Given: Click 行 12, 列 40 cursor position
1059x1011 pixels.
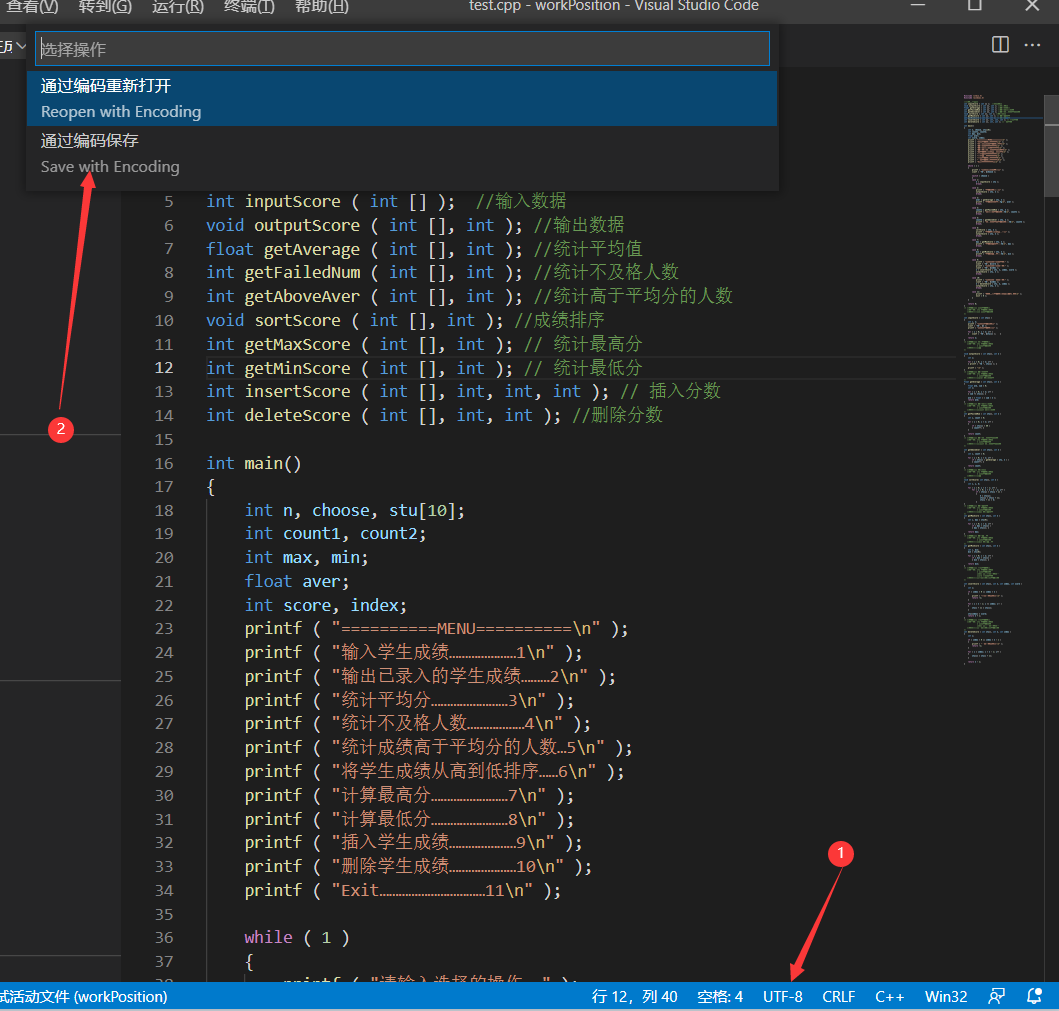Looking at the screenshot, I should pos(634,996).
